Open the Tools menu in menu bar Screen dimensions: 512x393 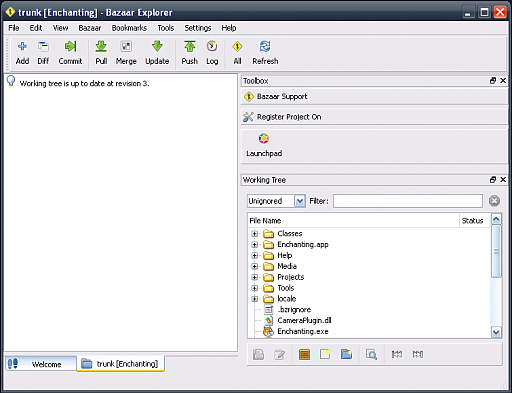point(166,28)
